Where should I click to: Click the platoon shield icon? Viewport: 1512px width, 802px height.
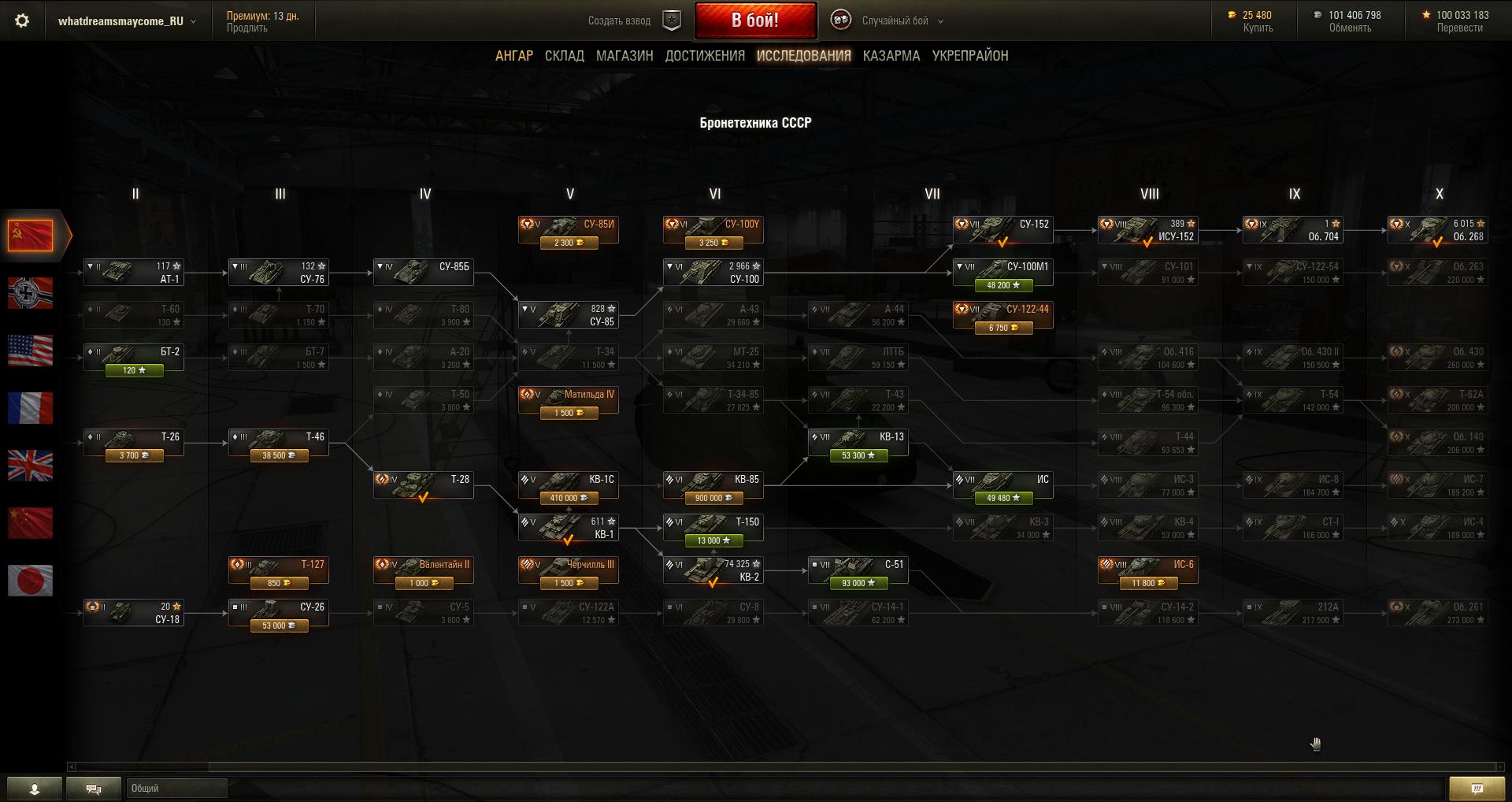(672, 21)
